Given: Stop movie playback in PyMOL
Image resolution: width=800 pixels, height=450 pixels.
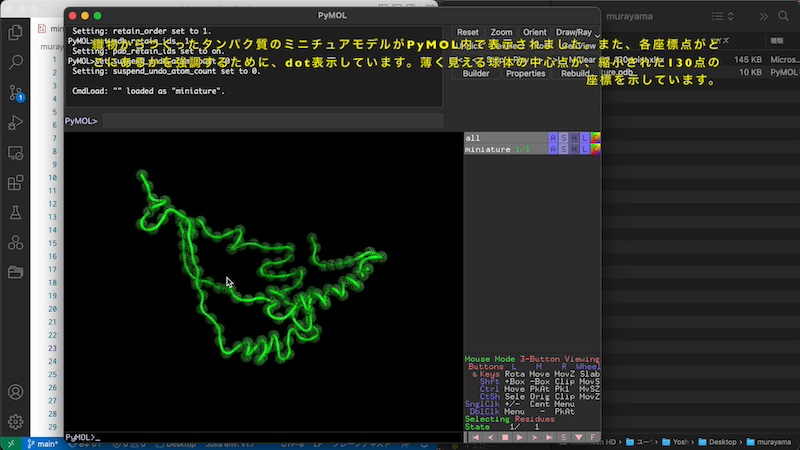Looking at the screenshot, I should pos(505,437).
